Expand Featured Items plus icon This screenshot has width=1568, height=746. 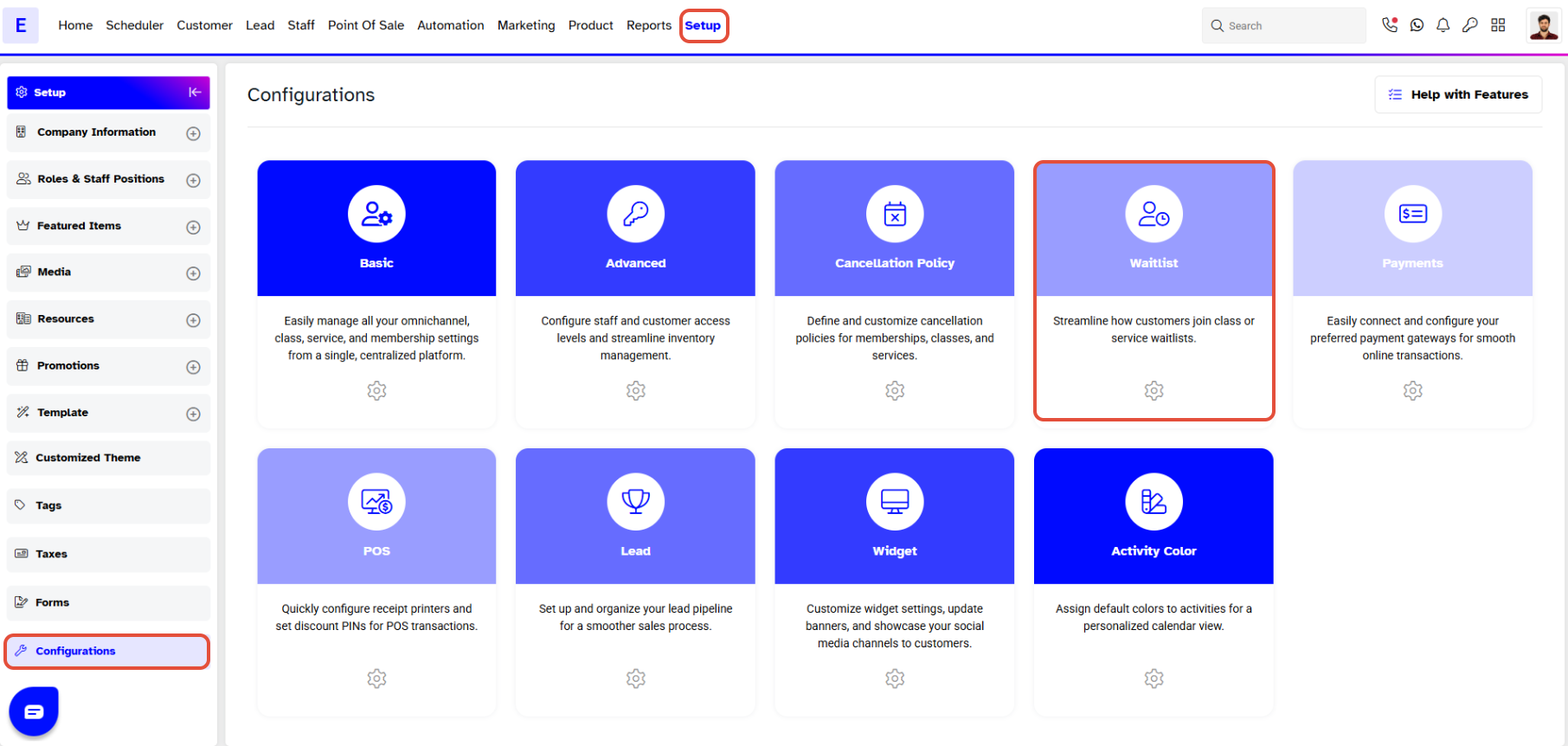[x=193, y=227]
